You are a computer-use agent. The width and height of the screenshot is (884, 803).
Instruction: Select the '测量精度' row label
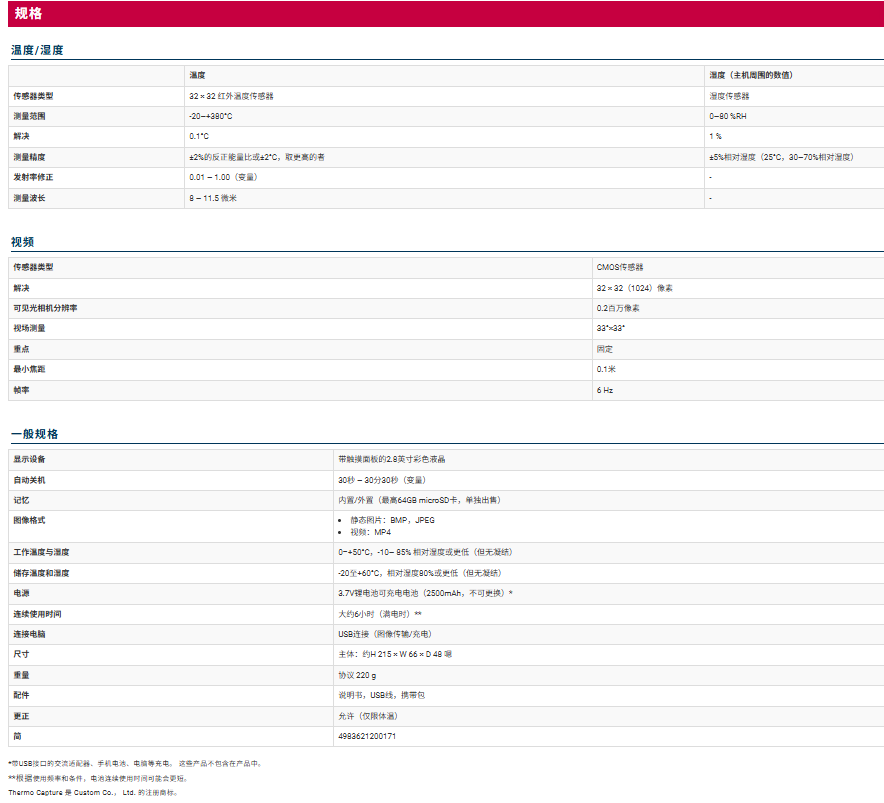click(x=29, y=157)
